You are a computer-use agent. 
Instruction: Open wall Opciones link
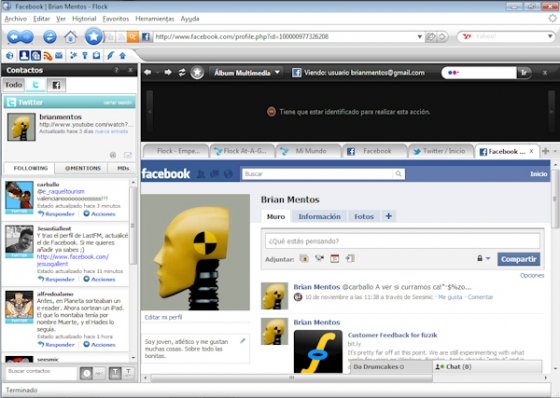[532, 275]
